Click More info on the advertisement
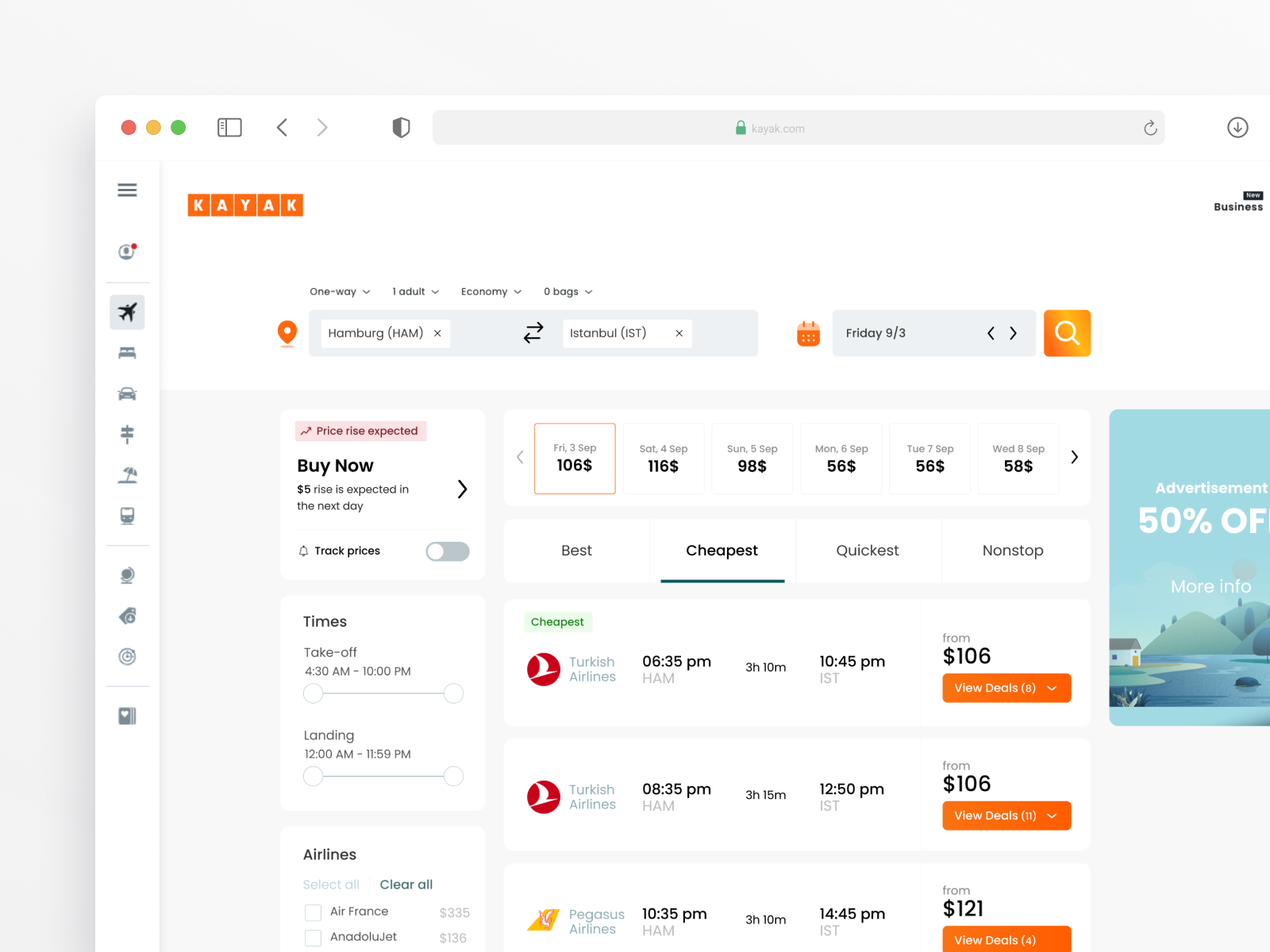 click(x=1211, y=586)
